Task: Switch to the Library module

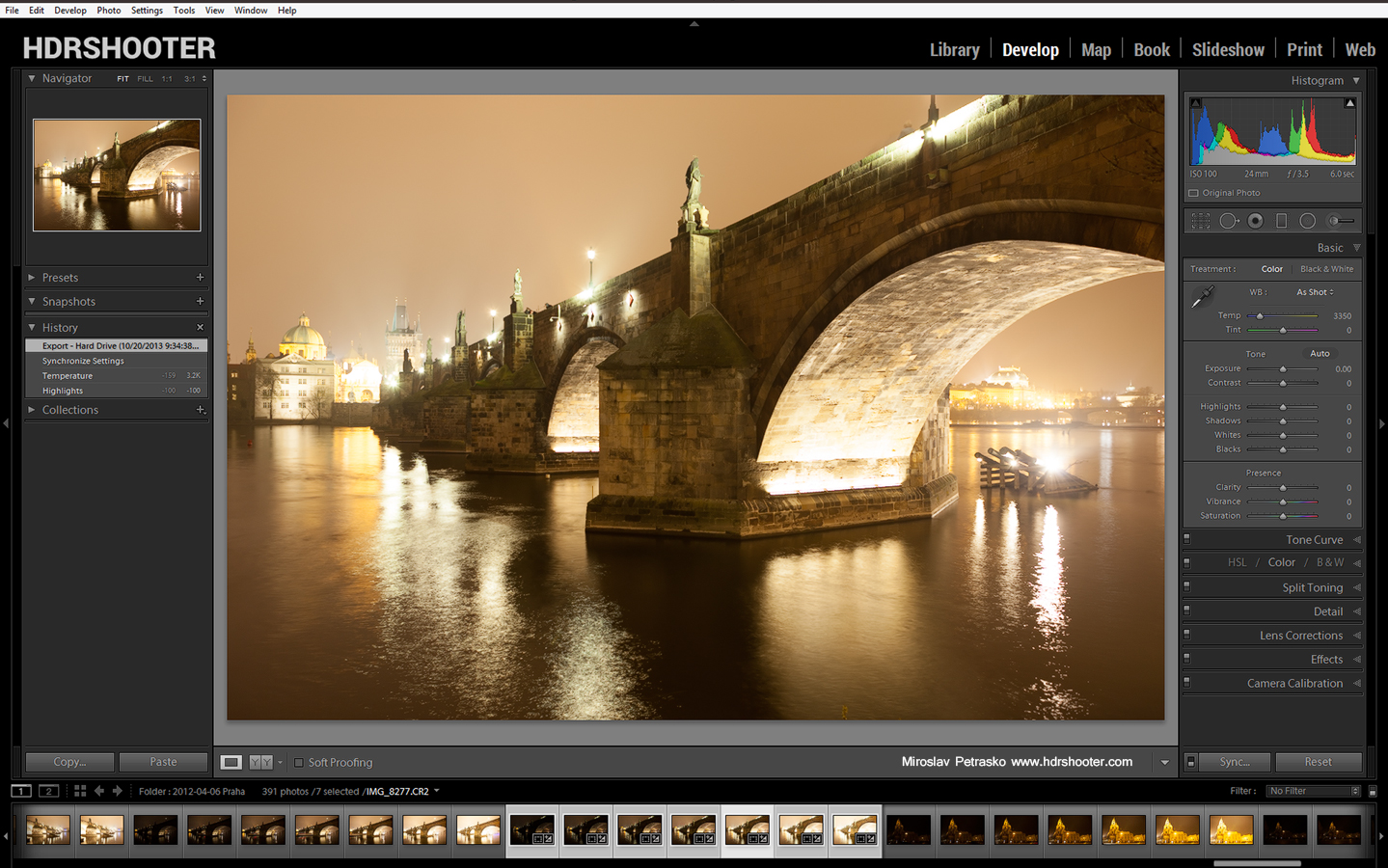Action: (954, 50)
